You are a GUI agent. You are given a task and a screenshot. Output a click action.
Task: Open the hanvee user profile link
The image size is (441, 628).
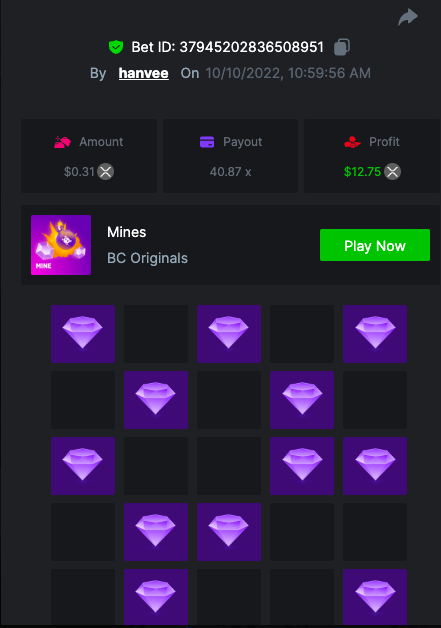143,73
